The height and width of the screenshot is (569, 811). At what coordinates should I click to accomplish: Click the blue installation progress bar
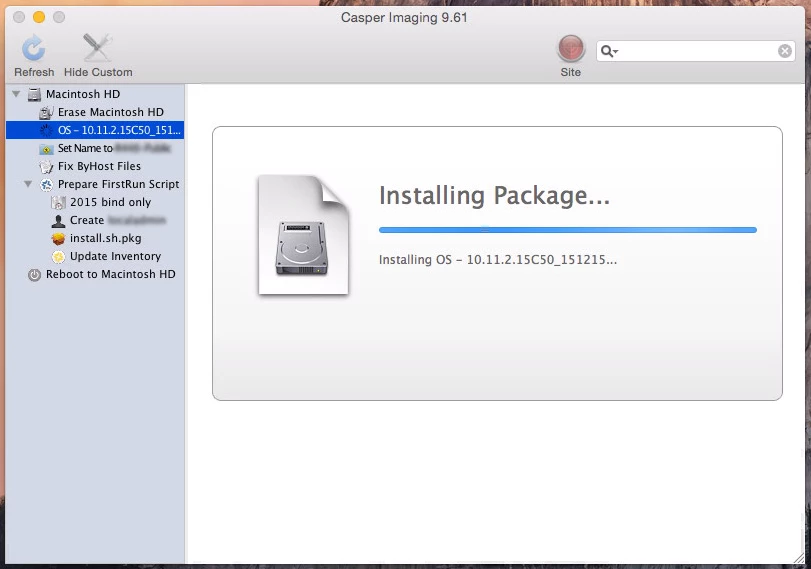[x=567, y=230]
